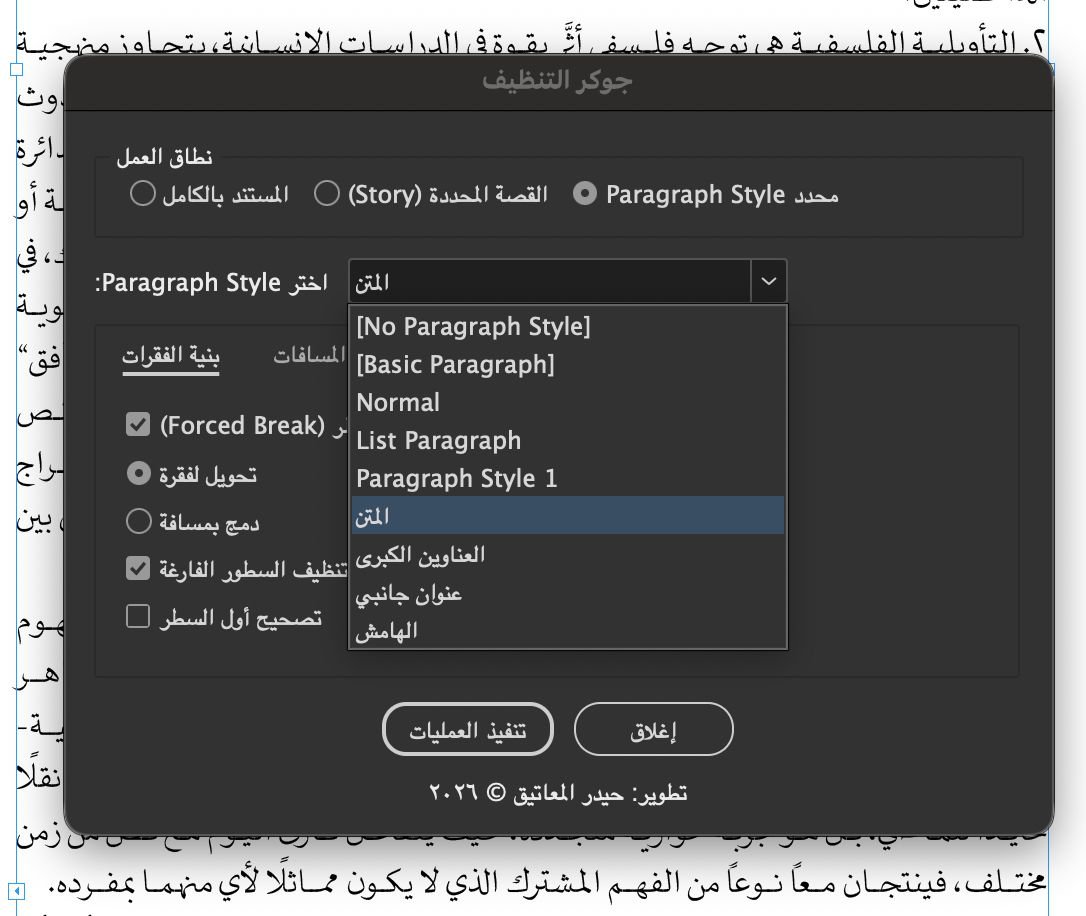Uncheck the "(Forced Break)" checkbox
The image size is (1086, 916).
tap(138, 425)
